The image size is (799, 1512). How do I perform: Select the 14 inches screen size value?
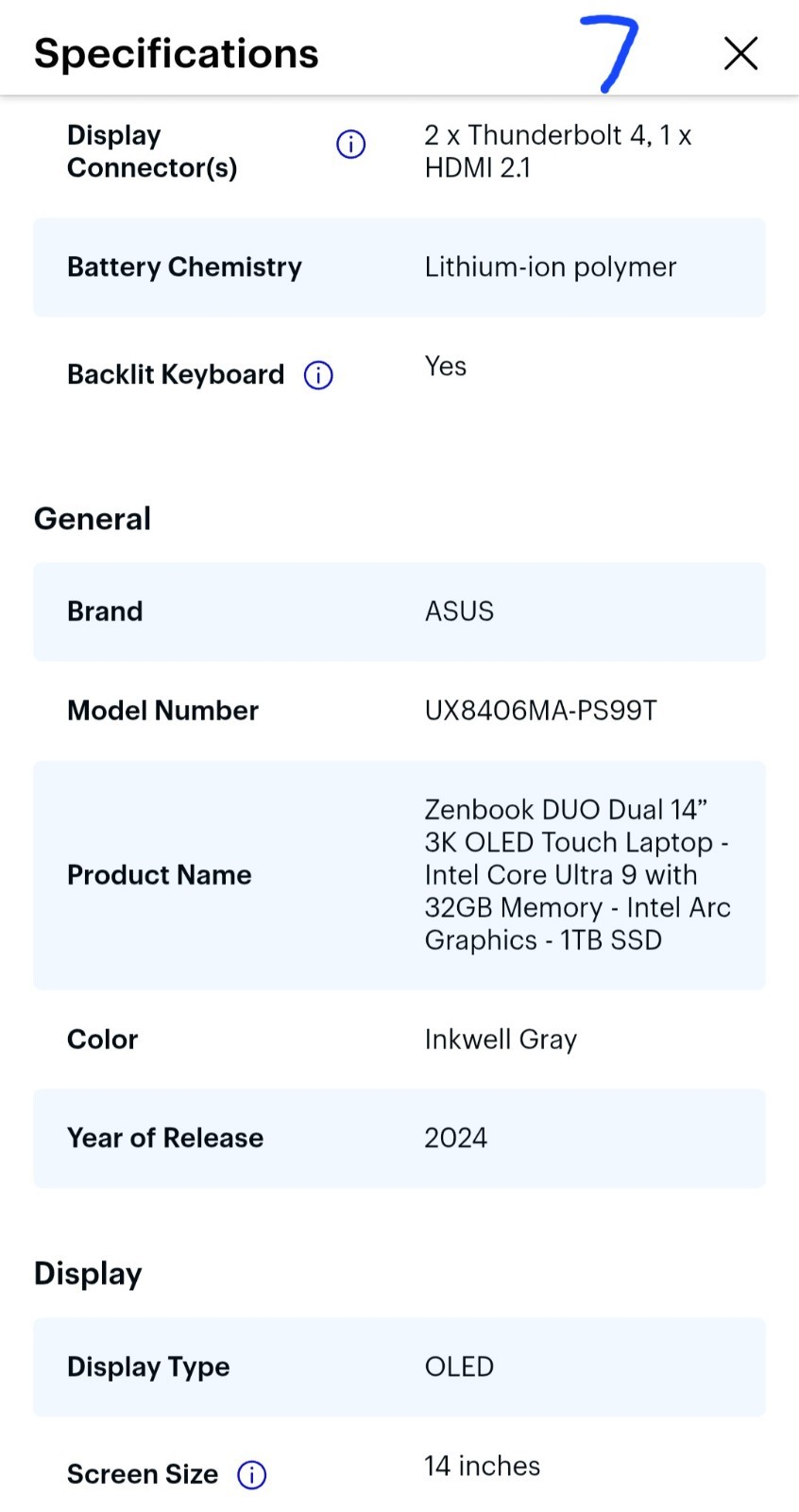click(x=483, y=1466)
